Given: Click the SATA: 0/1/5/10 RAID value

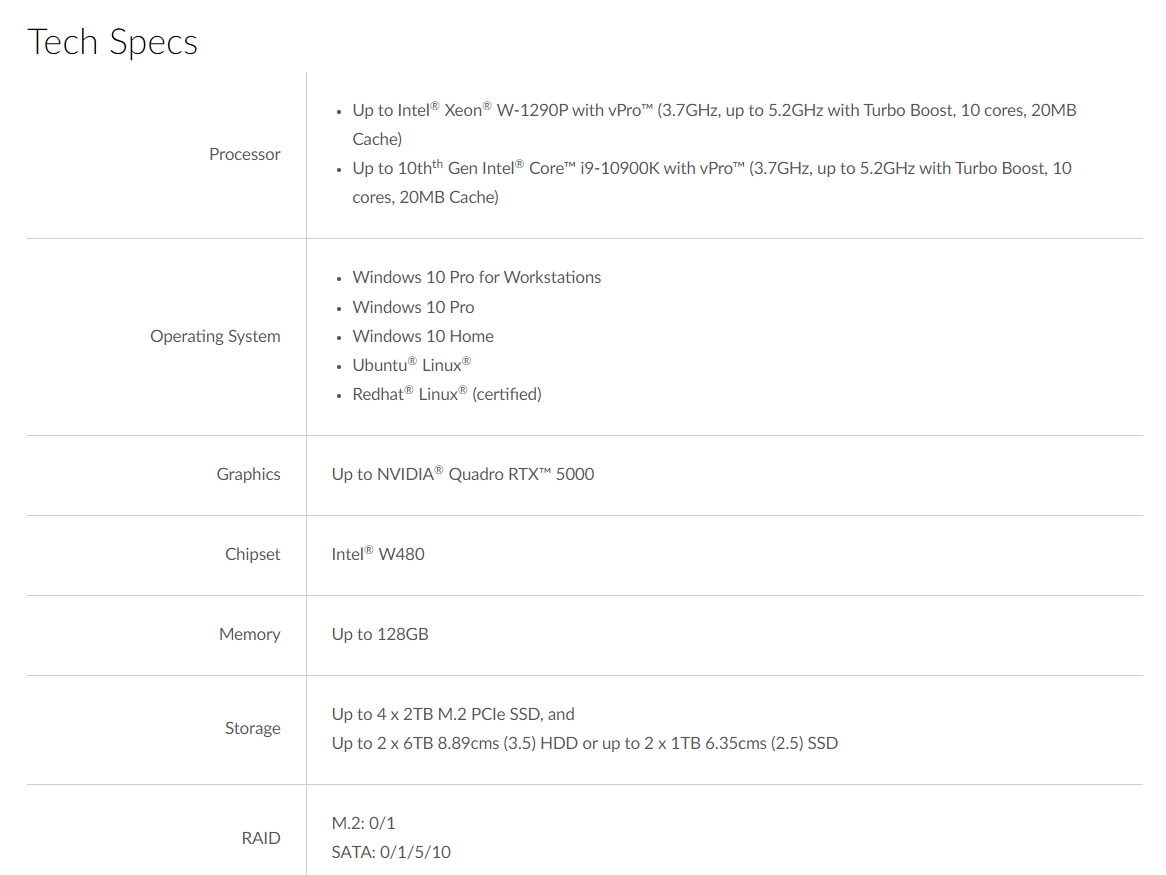Looking at the screenshot, I should point(391,852).
